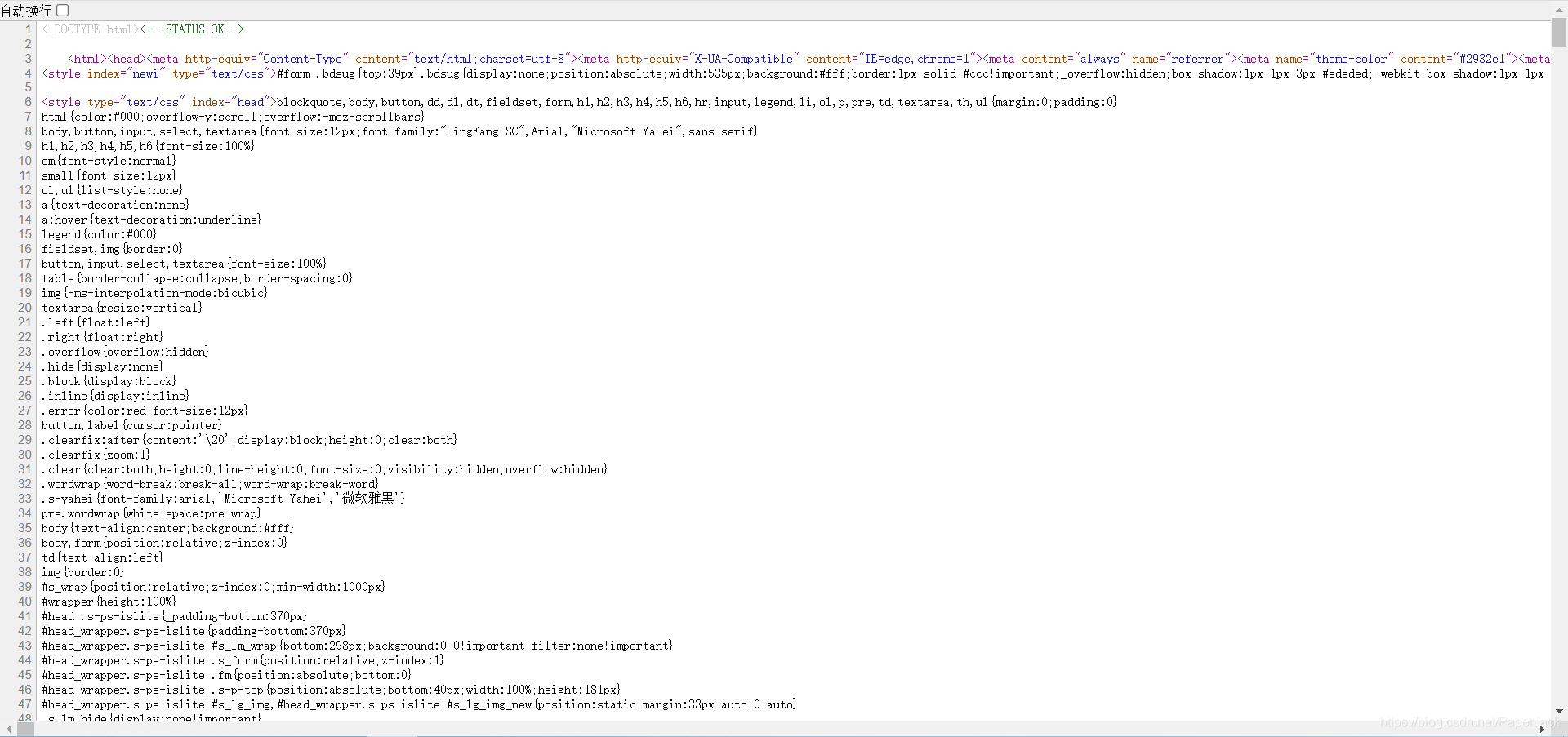This screenshot has height=737, width=1568.
Task: Click the .overflow{overflow:hidden} rule
Action: (125, 352)
